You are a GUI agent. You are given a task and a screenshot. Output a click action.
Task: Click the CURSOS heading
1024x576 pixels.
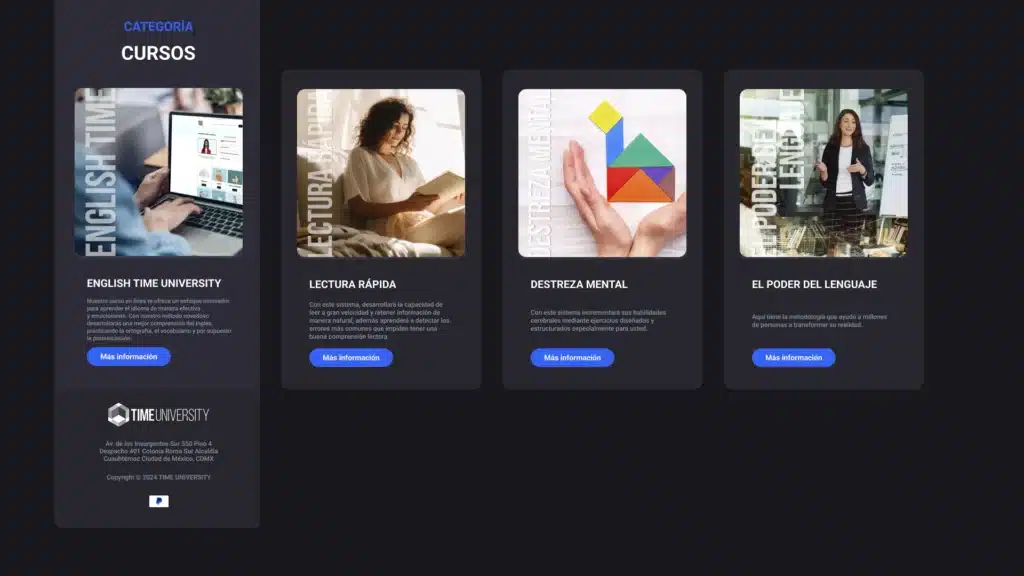(x=158, y=53)
